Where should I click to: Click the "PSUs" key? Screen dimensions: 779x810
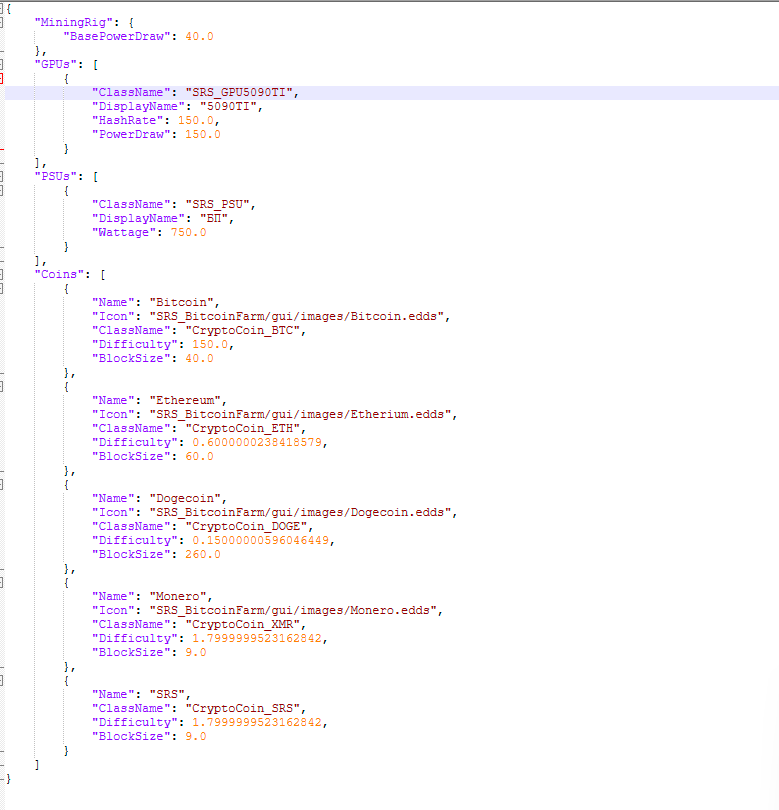pos(56,176)
